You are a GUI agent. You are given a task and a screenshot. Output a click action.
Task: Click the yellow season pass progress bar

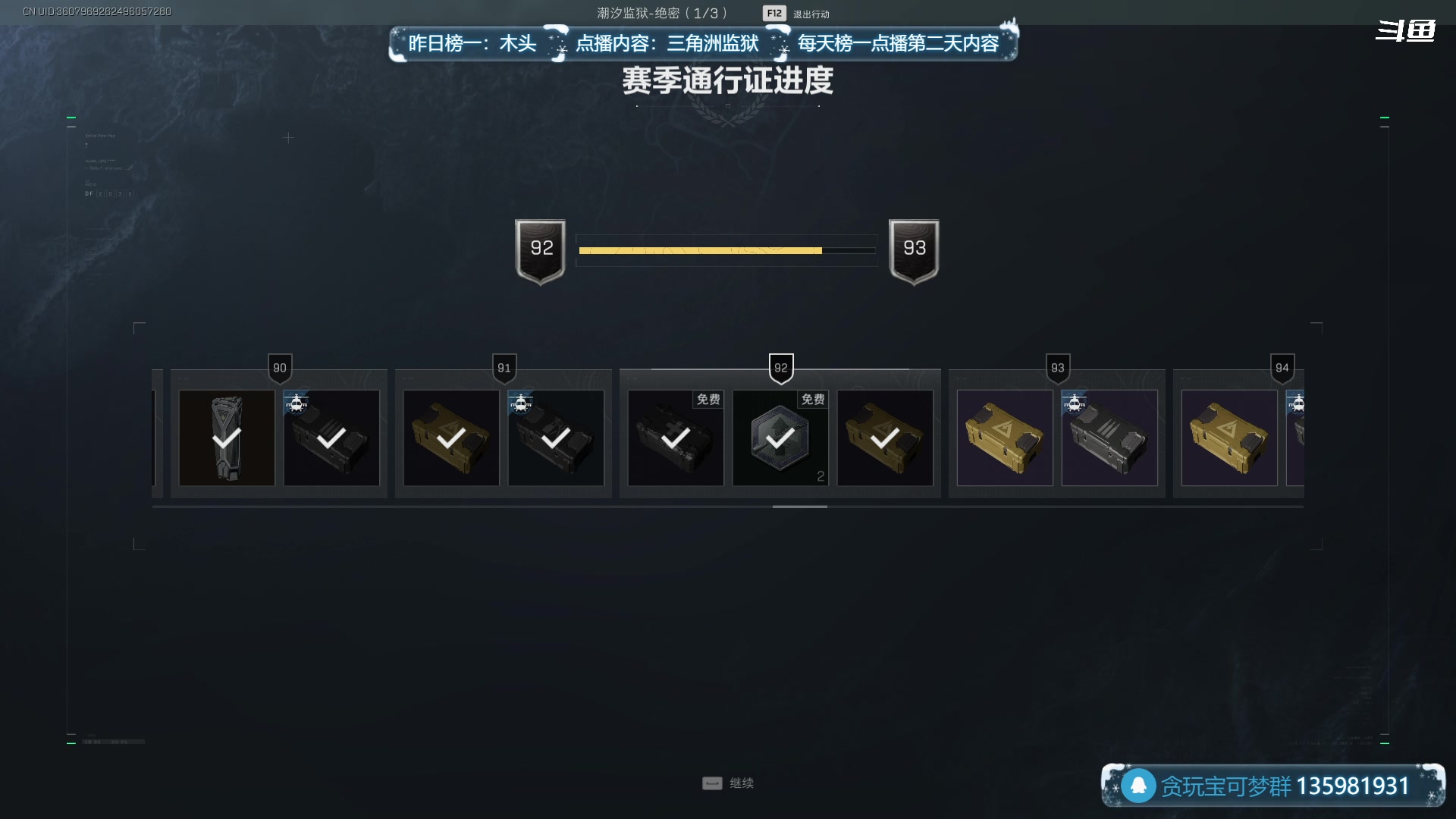pyautogui.click(x=726, y=250)
